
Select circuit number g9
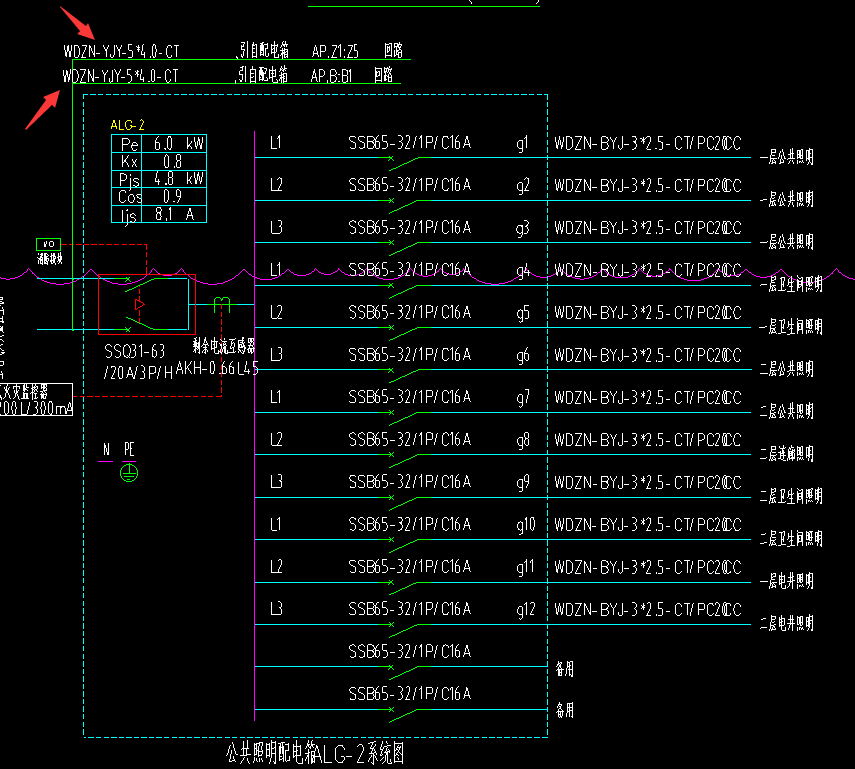(522, 483)
